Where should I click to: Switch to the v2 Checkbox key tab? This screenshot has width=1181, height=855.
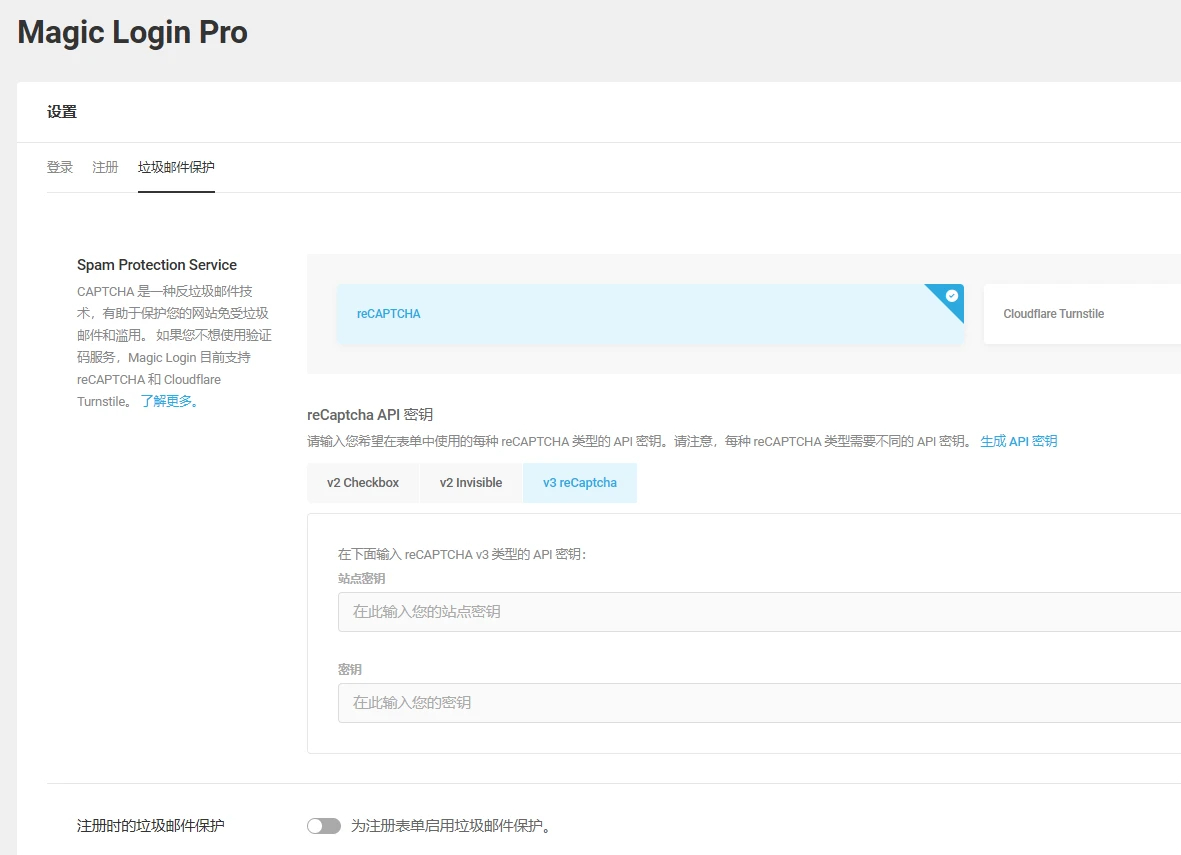coord(363,482)
